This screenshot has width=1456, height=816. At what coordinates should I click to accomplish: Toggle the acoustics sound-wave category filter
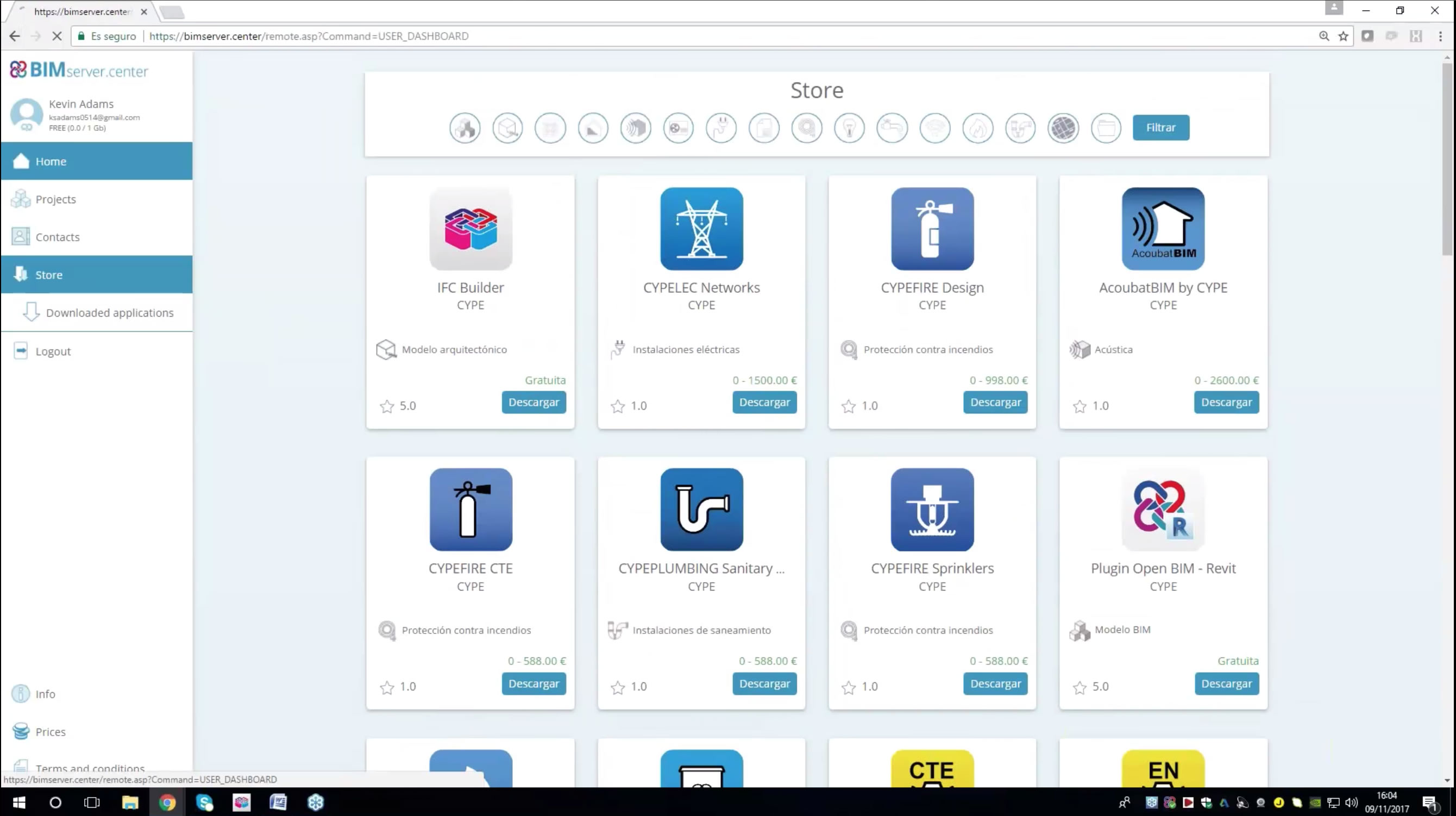635,128
